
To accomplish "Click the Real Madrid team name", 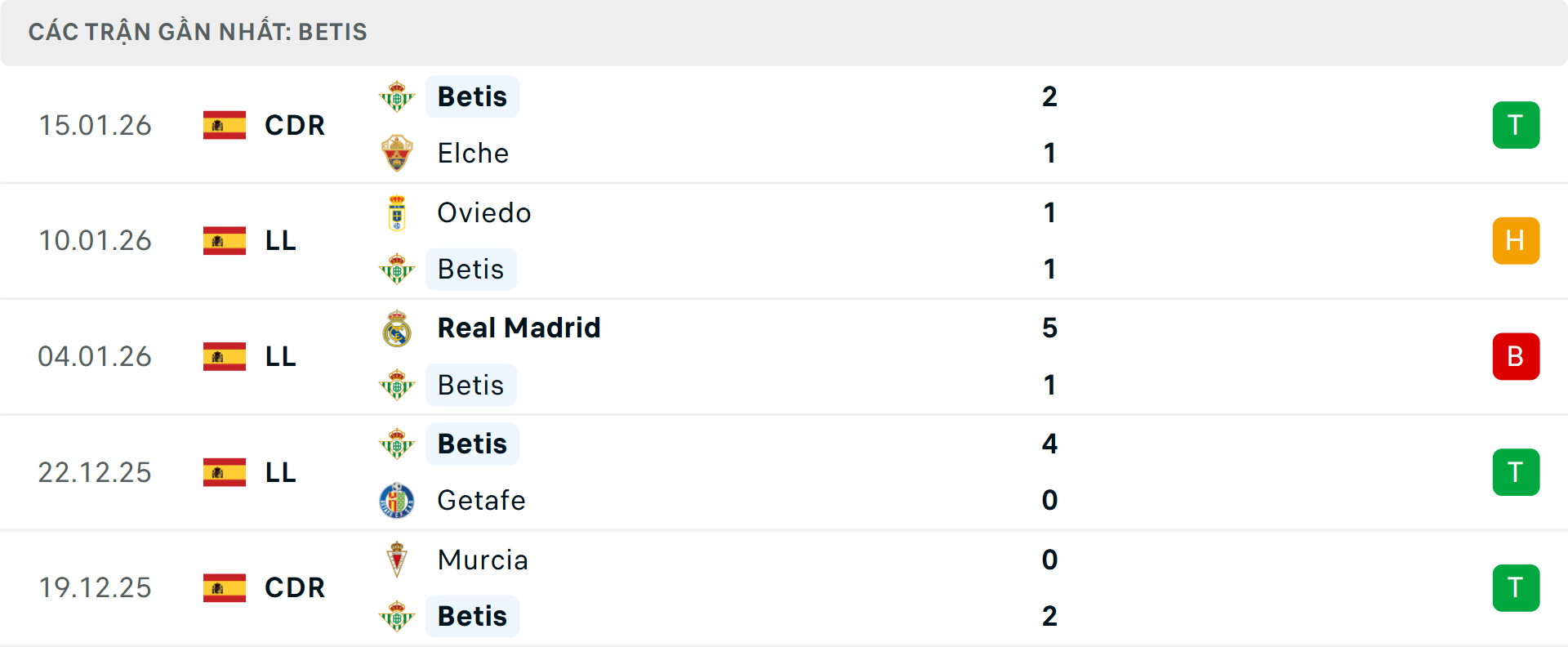I will [519, 328].
